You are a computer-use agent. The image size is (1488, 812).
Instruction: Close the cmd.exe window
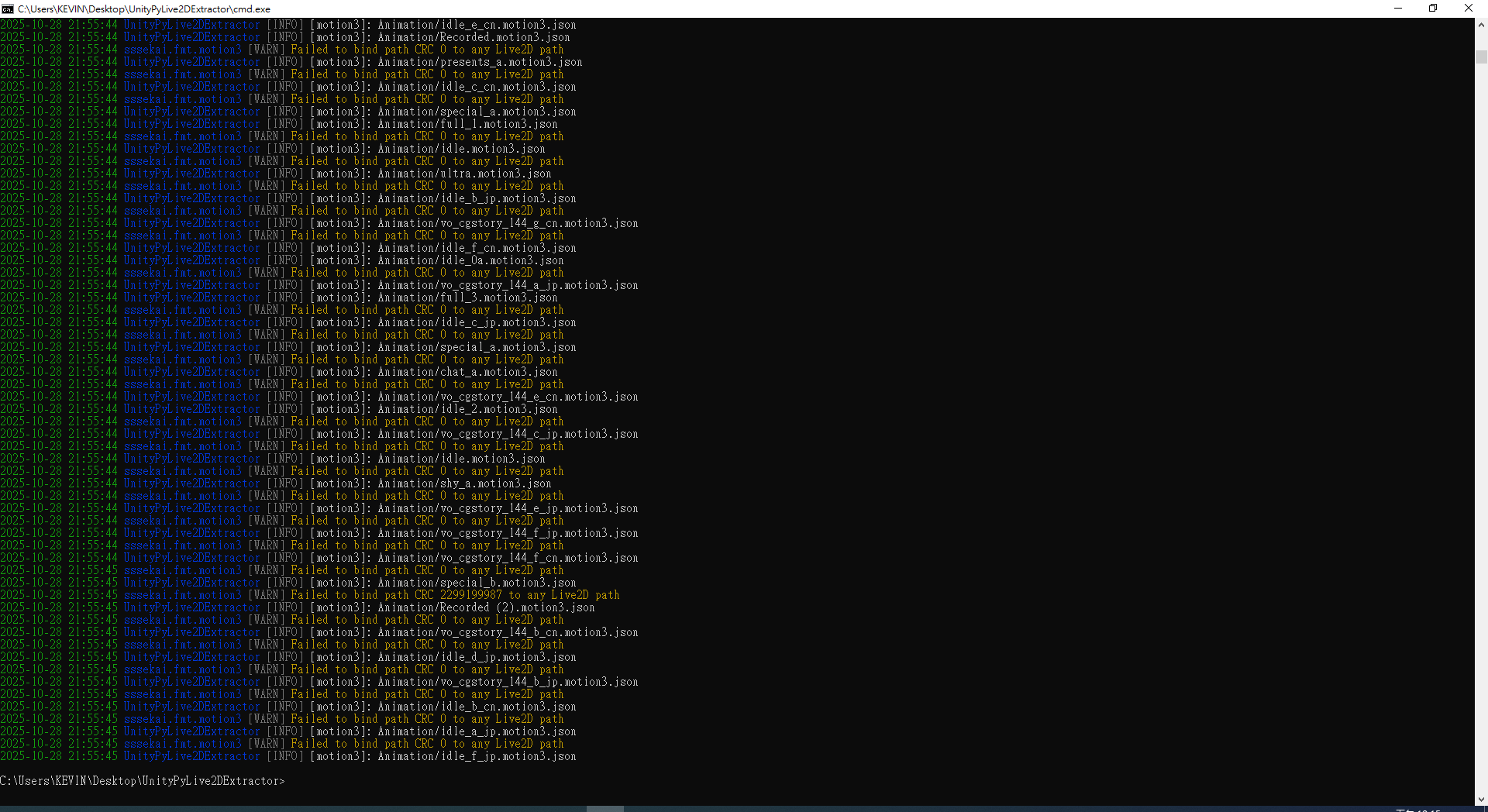point(1468,9)
